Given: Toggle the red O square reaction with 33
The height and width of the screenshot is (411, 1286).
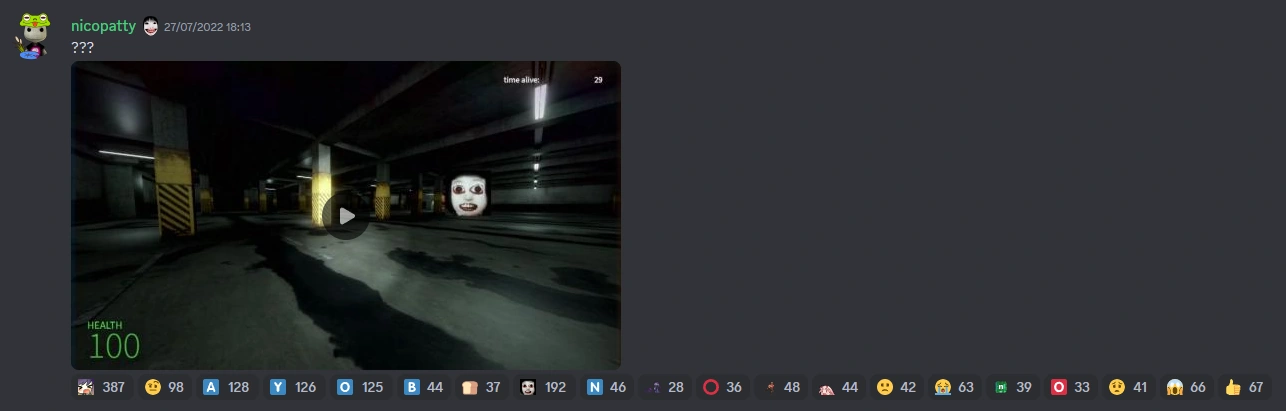Looking at the screenshot, I should (x=1071, y=387).
